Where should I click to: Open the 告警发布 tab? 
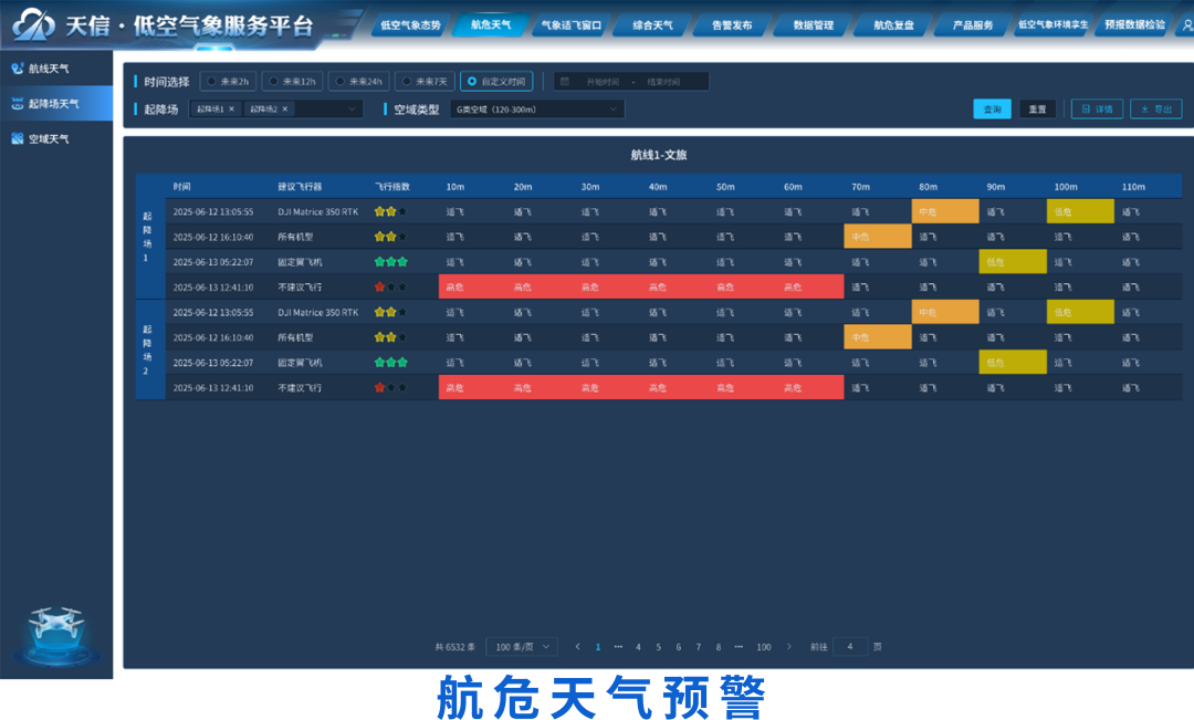pyautogui.click(x=731, y=25)
